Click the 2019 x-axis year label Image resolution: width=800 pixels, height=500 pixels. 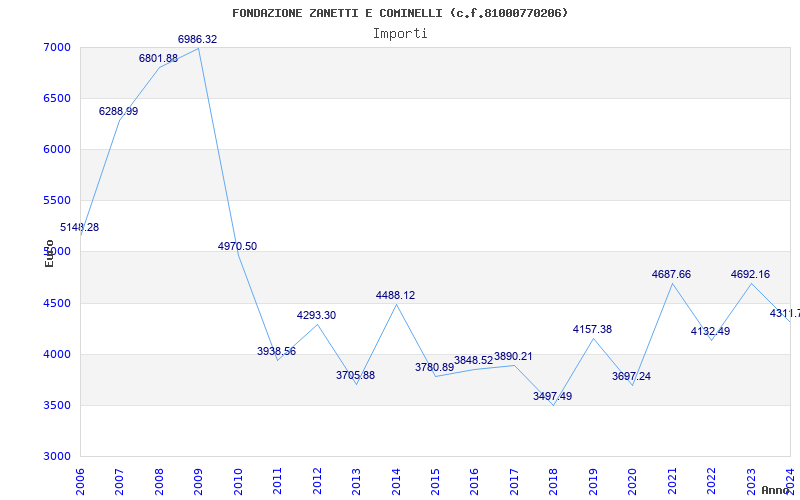pos(593,482)
